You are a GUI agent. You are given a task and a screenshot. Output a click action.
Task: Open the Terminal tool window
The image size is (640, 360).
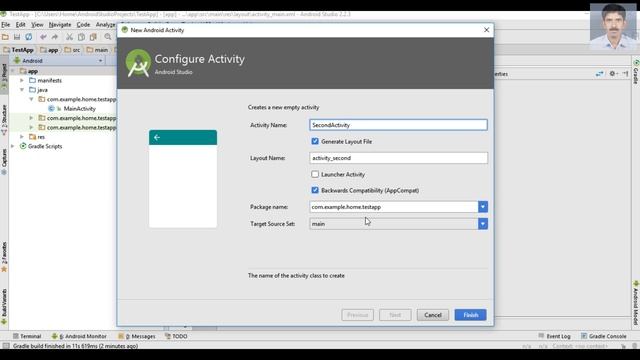[x=27, y=336]
